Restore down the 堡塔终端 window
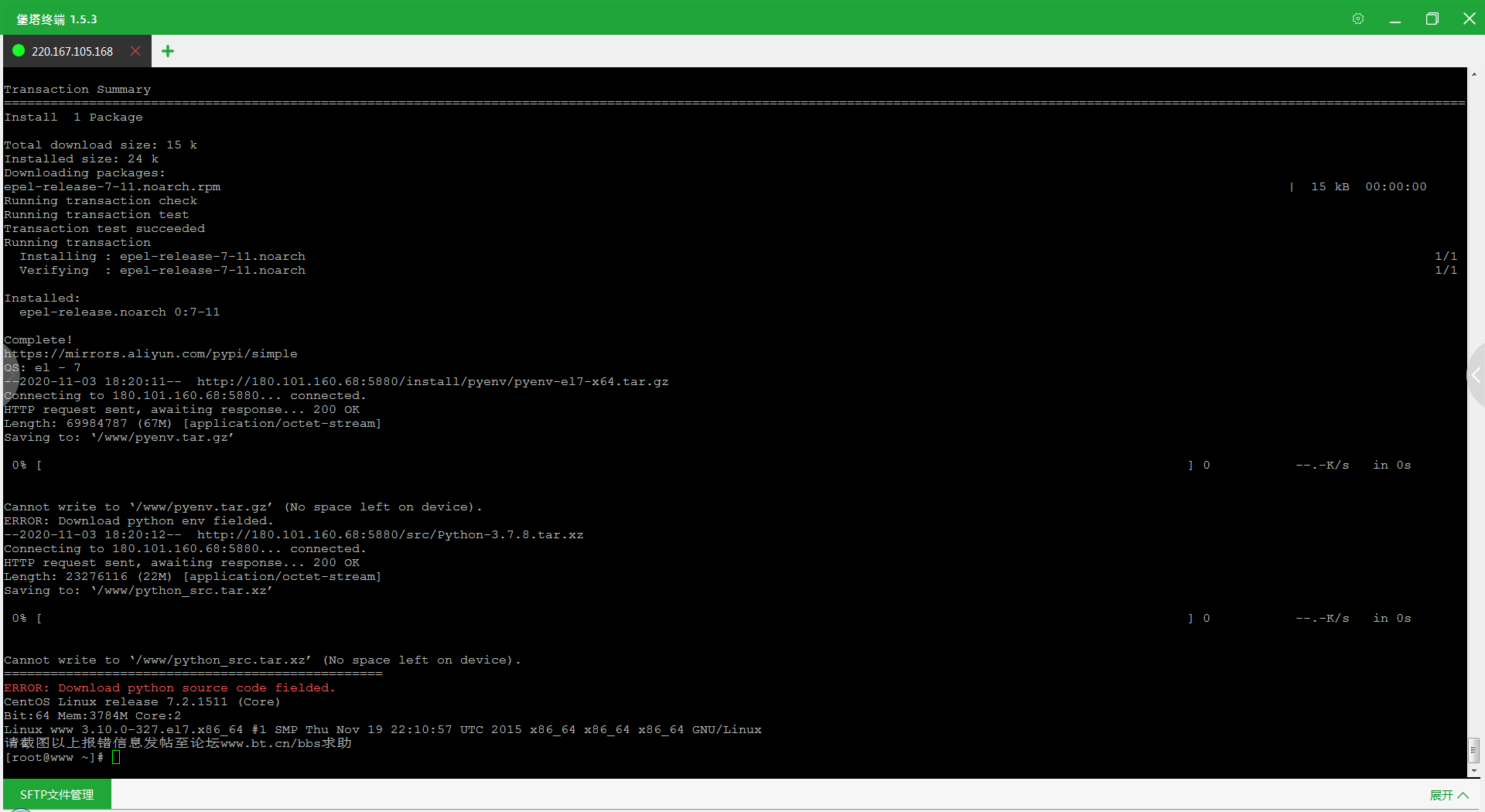The width and height of the screenshot is (1485, 812). pos(1432,19)
